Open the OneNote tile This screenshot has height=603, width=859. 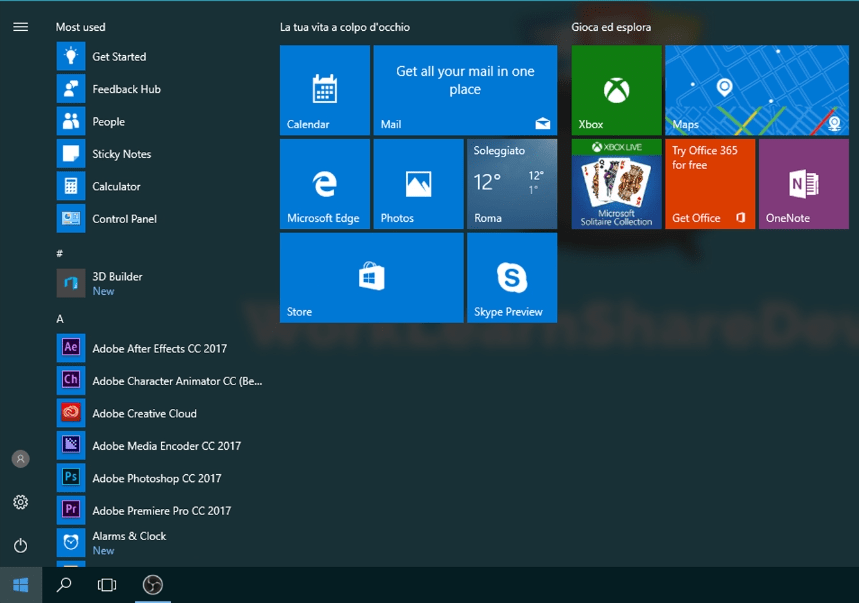pos(804,184)
